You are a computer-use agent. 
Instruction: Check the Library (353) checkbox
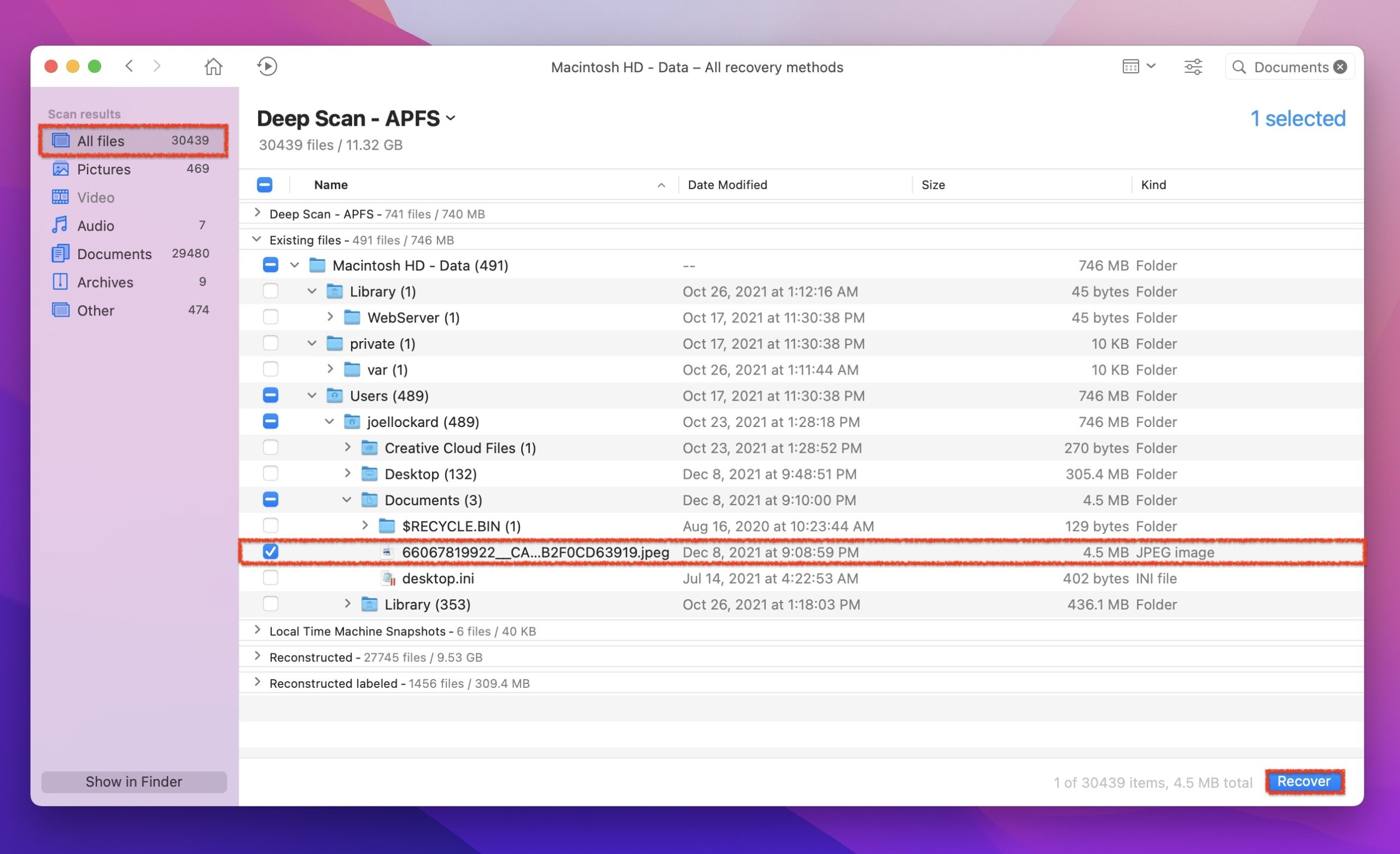[x=271, y=604]
